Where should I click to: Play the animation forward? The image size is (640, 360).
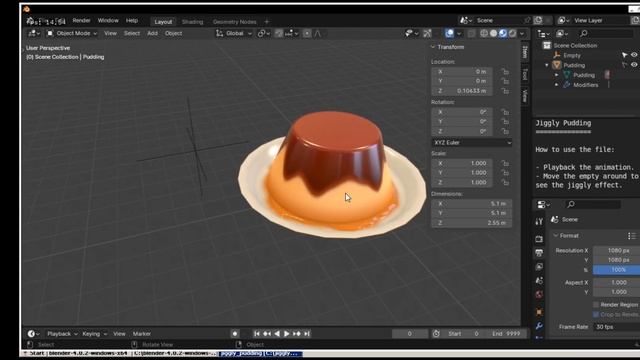[287, 334]
